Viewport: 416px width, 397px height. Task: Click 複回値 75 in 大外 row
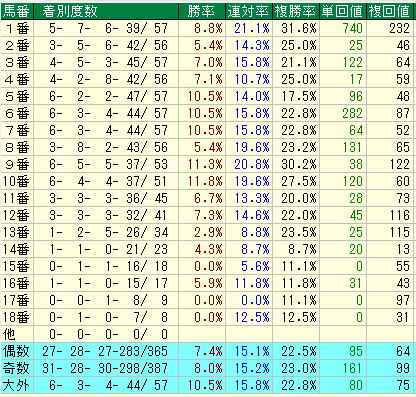403,386
